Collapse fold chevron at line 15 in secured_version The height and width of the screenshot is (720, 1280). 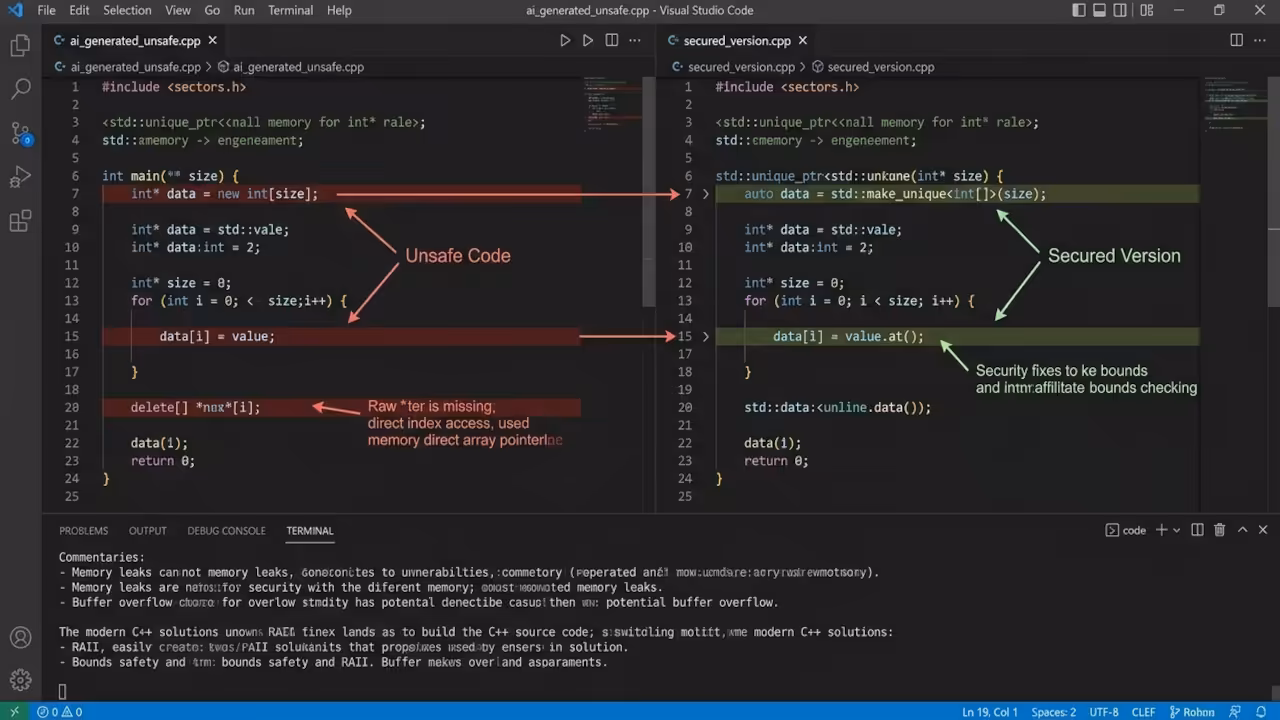[x=705, y=336]
